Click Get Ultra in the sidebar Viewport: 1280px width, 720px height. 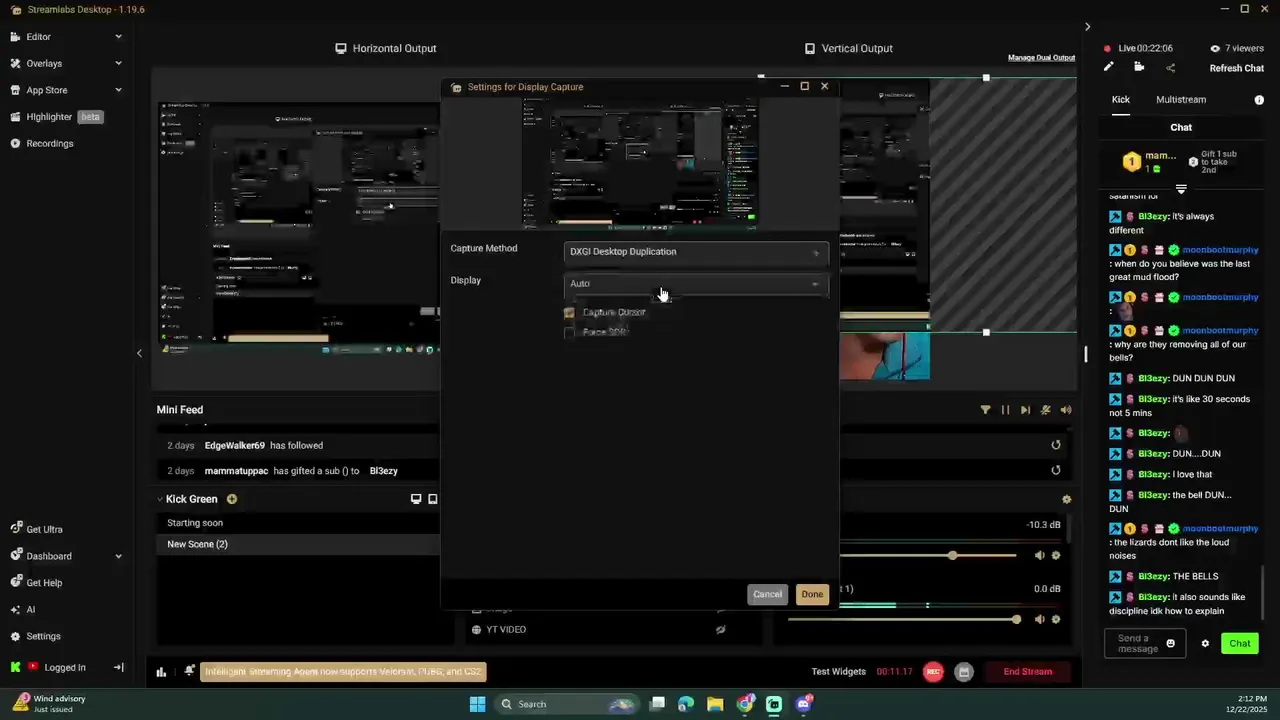click(x=37, y=529)
